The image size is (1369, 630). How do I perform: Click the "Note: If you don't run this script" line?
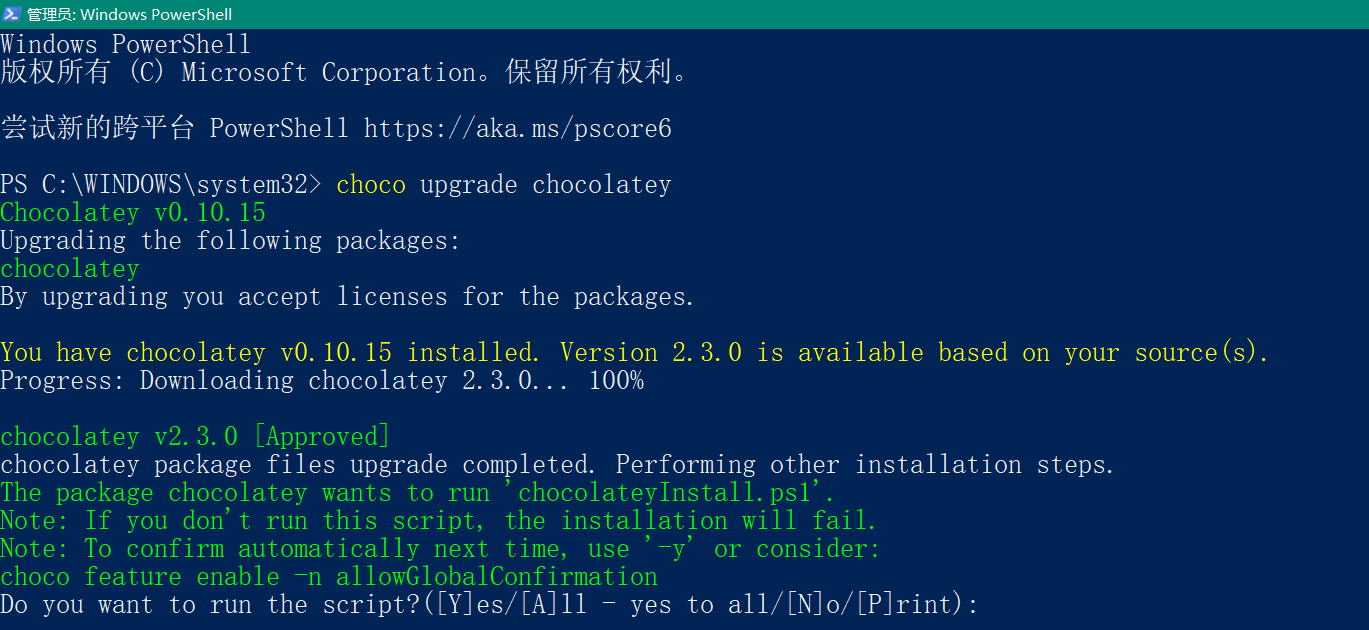438,521
